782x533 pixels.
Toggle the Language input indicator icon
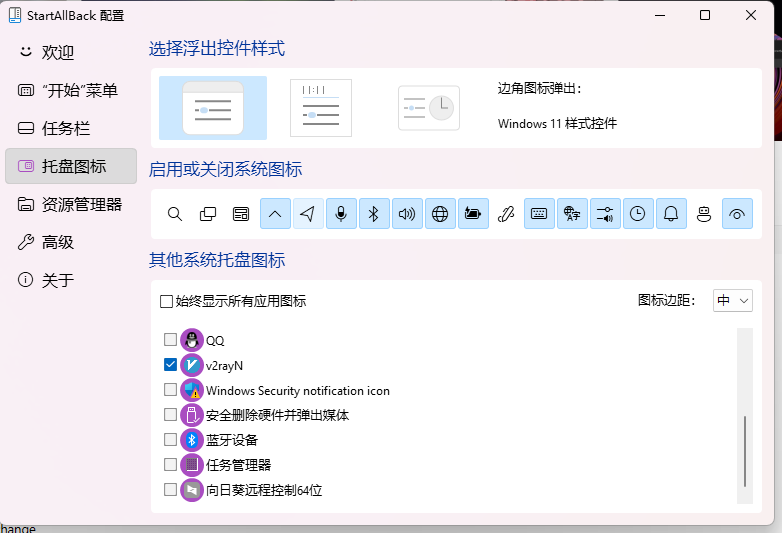click(572, 214)
